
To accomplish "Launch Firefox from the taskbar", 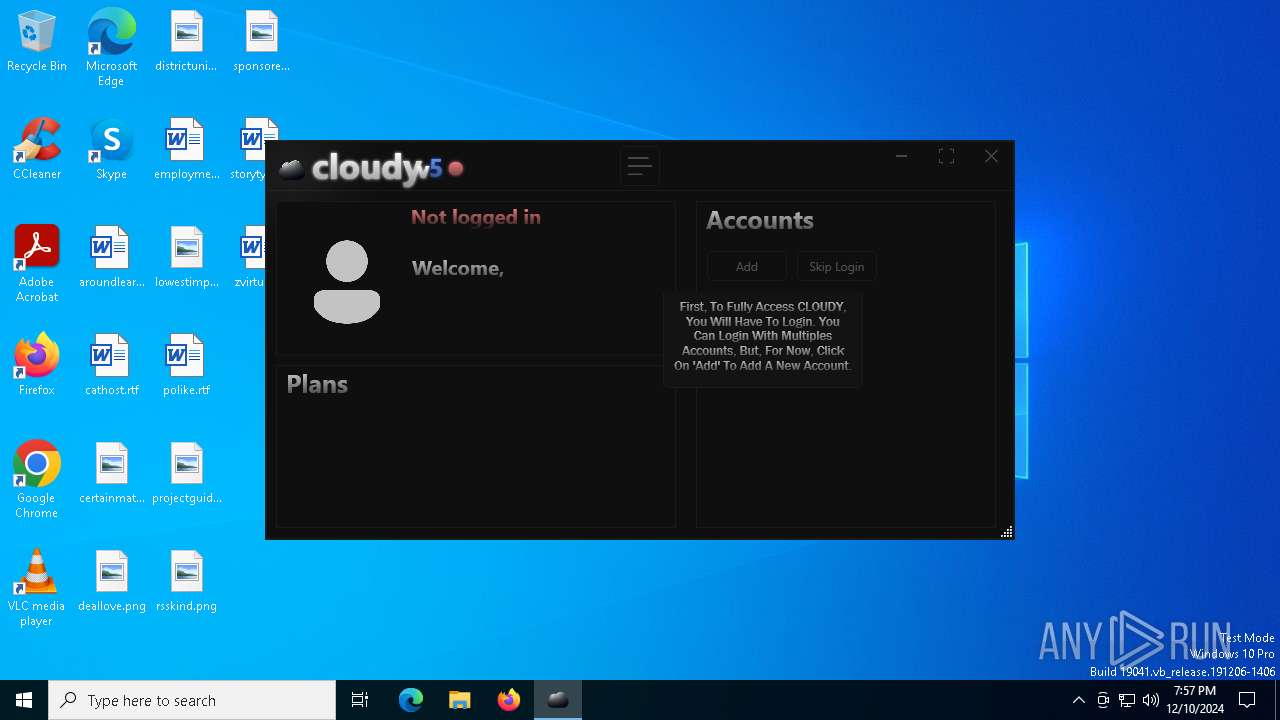I will pyautogui.click(x=509, y=700).
